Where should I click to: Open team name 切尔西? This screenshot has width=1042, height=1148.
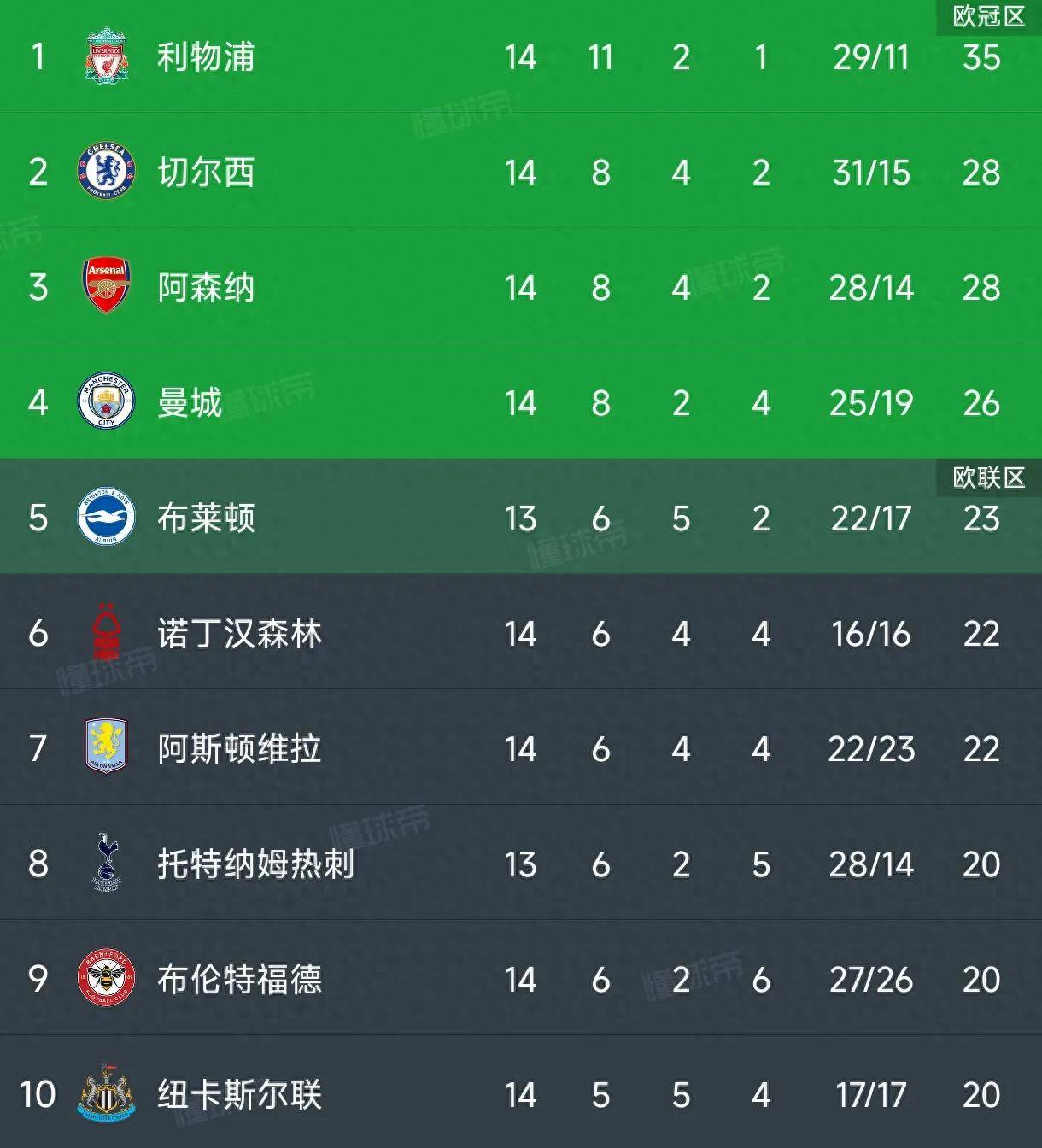point(206,173)
